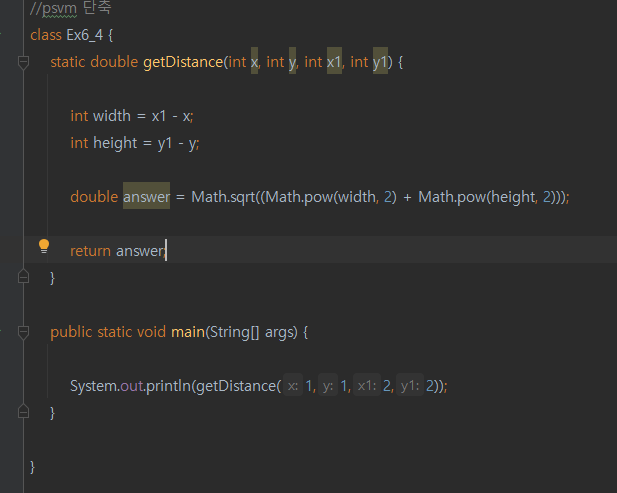Click the highlighted 'x1' parameter in getDistance signature
The width and height of the screenshot is (617, 493).
pos(334,62)
